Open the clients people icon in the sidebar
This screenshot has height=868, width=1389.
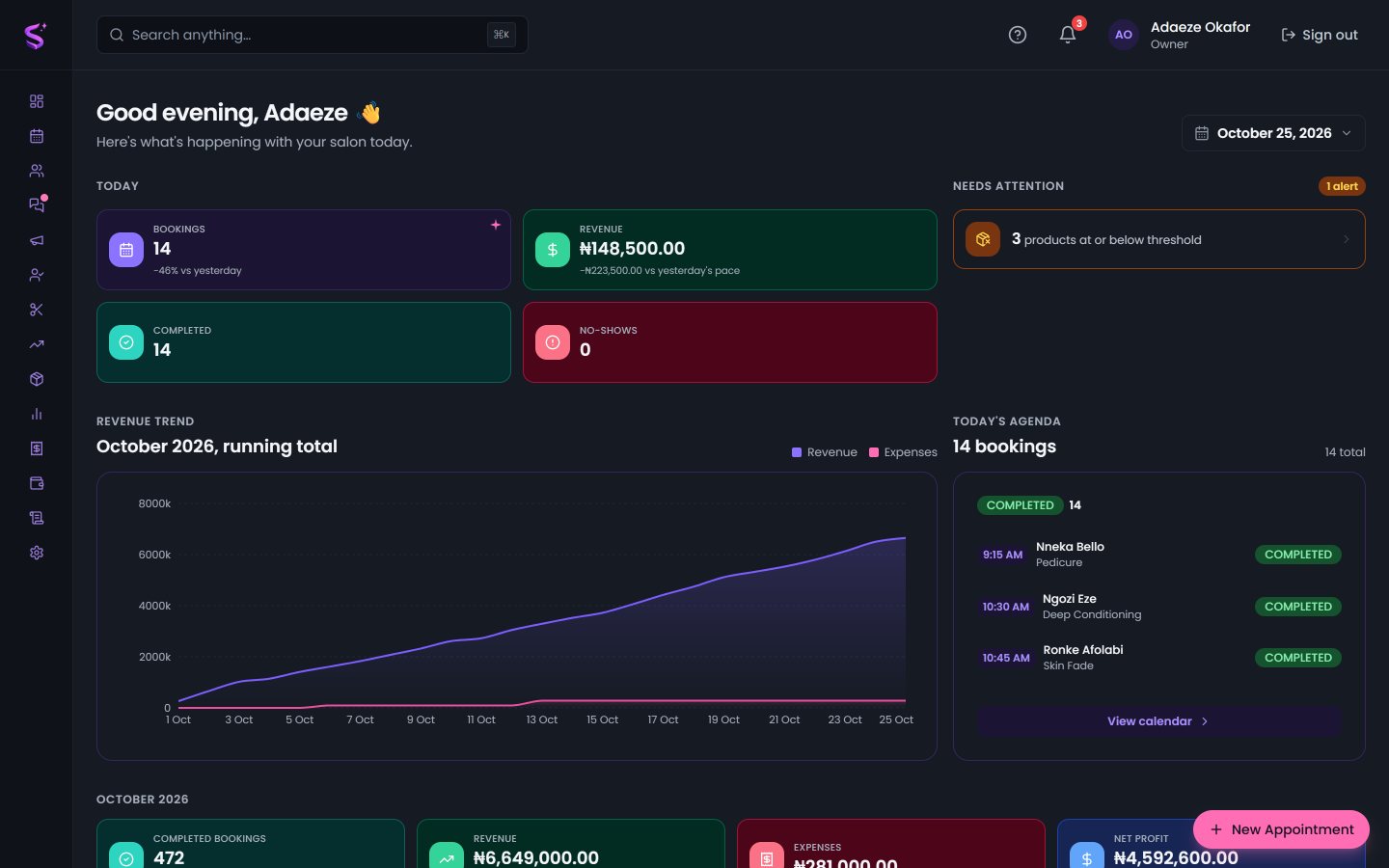[37, 171]
